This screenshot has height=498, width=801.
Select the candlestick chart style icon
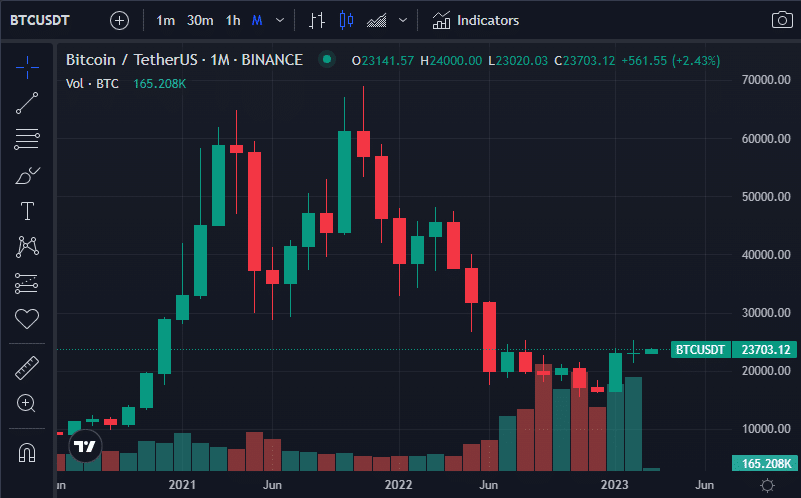(x=346, y=20)
